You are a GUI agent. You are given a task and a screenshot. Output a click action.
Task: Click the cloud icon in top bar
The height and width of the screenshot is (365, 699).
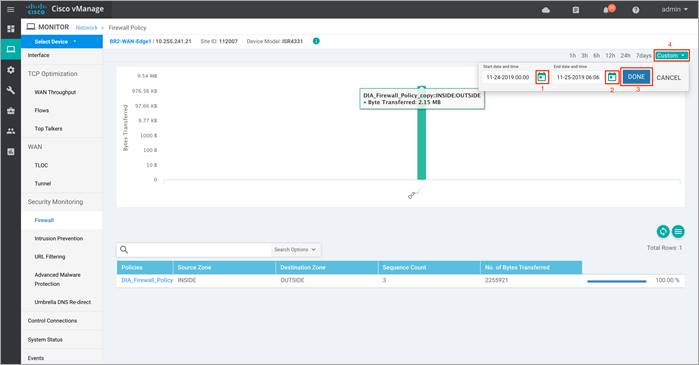point(546,10)
